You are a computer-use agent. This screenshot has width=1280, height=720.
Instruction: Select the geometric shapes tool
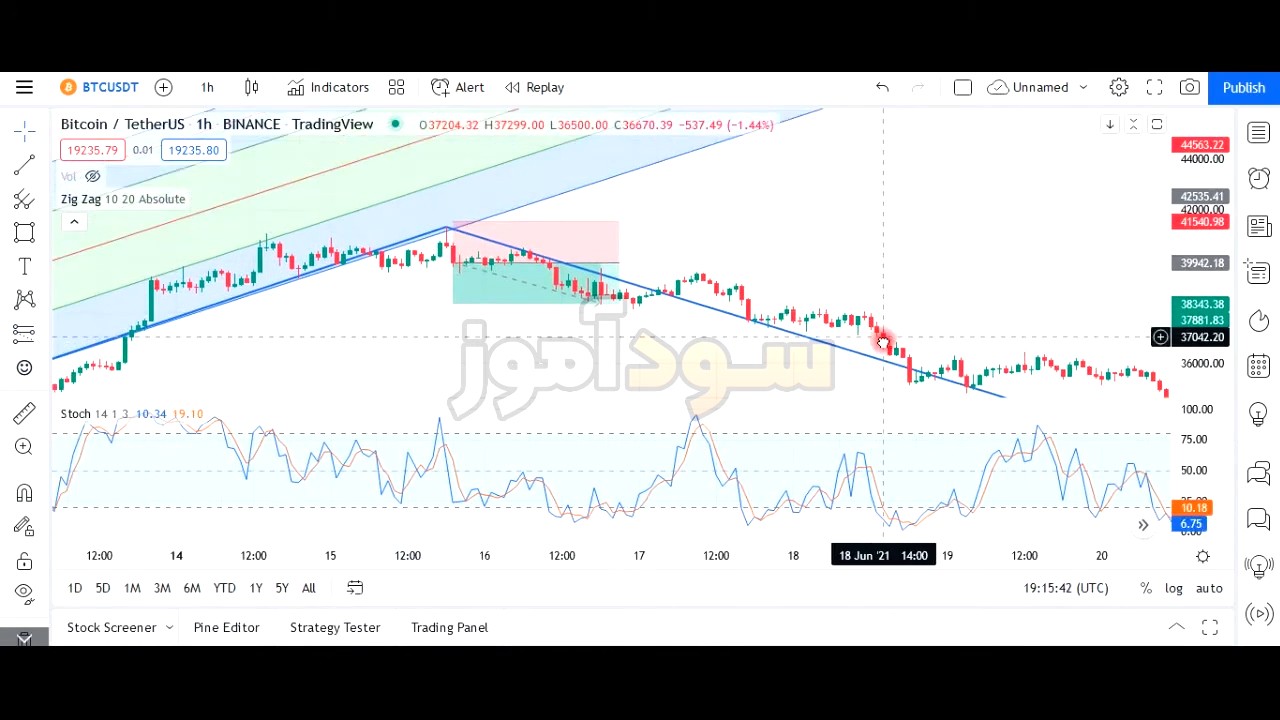click(25, 232)
